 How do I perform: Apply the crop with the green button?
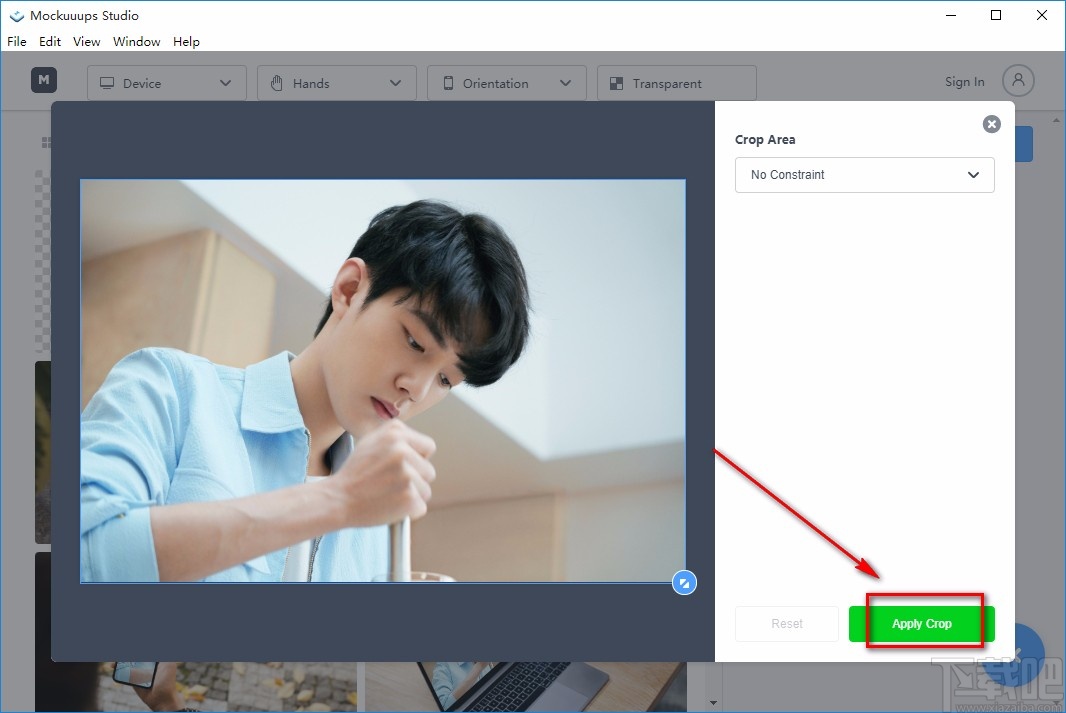(920, 623)
